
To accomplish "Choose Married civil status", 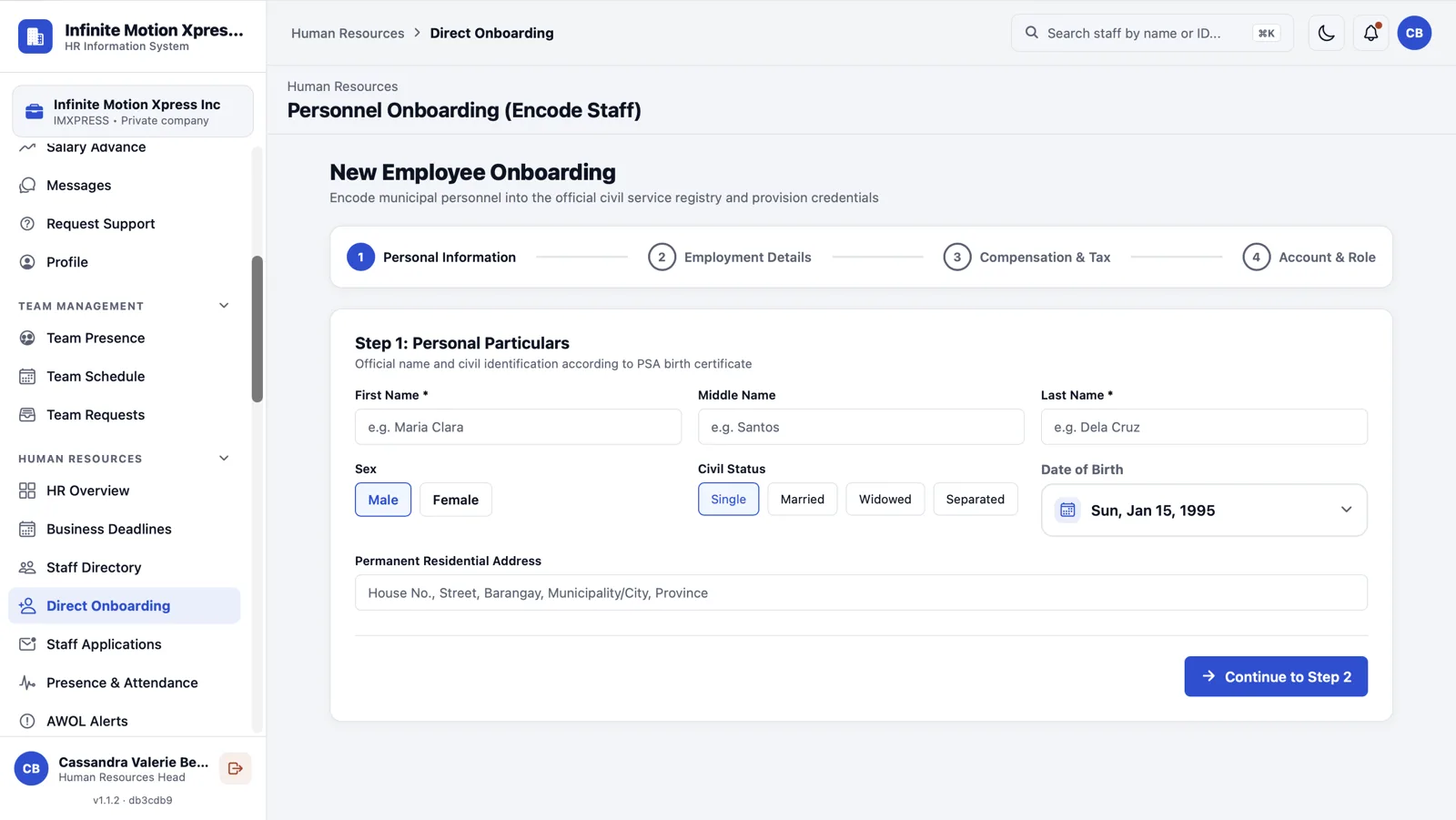I will coord(803,499).
